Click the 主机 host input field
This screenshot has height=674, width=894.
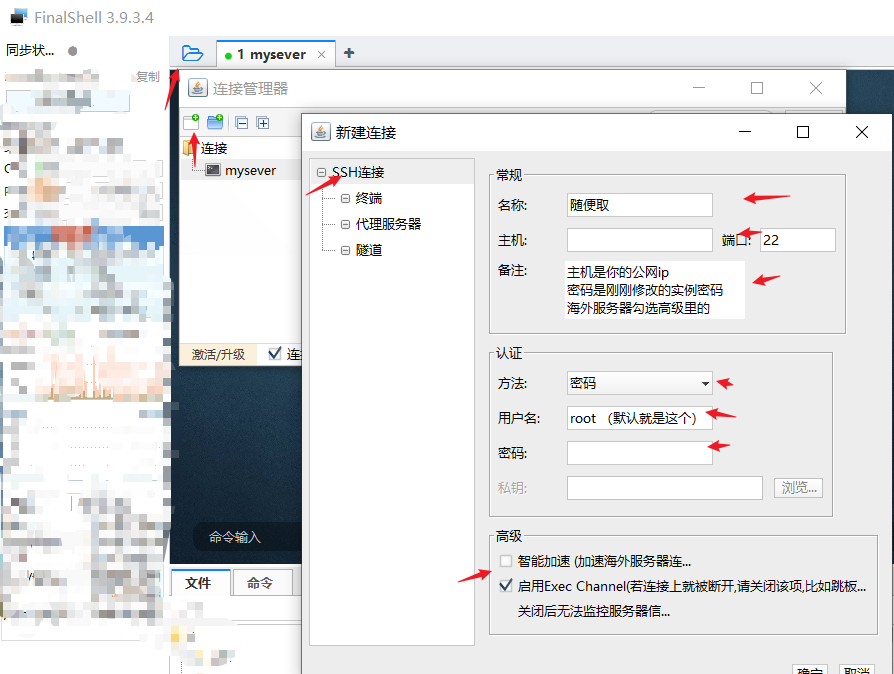point(640,240)
